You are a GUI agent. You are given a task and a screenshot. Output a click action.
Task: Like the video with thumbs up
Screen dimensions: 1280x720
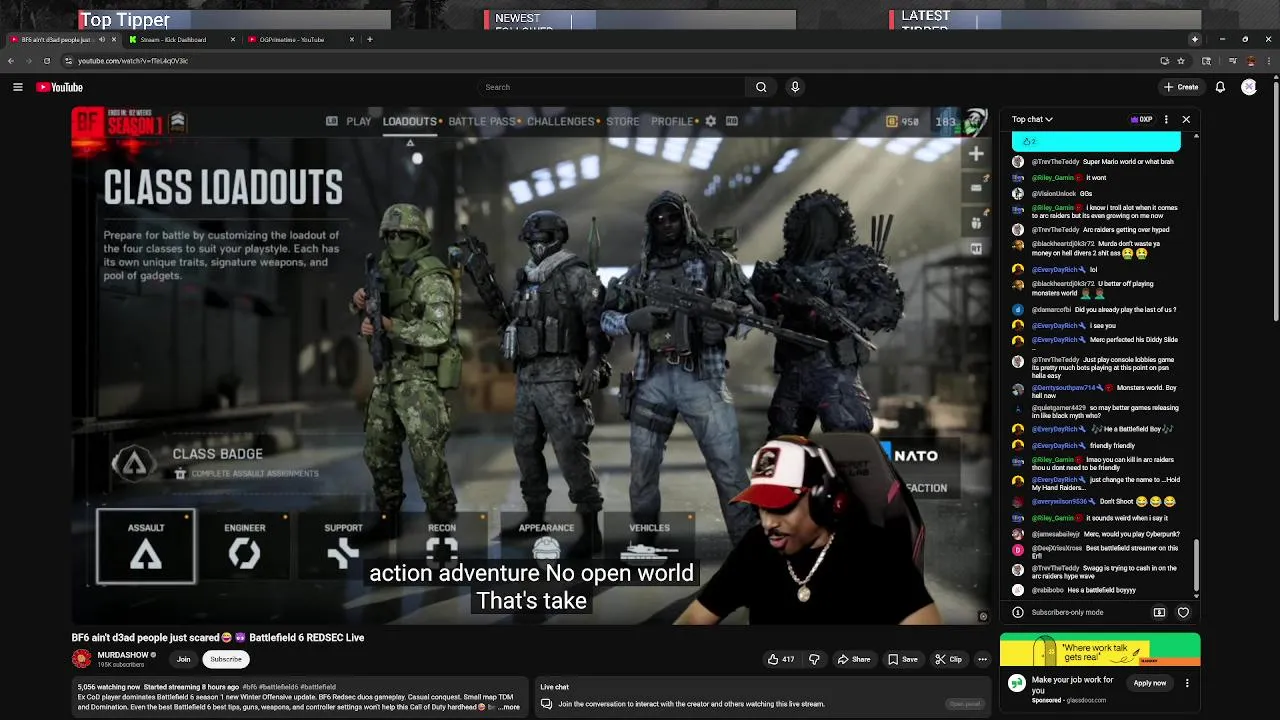pyautogui.click(x=780, y=659)
